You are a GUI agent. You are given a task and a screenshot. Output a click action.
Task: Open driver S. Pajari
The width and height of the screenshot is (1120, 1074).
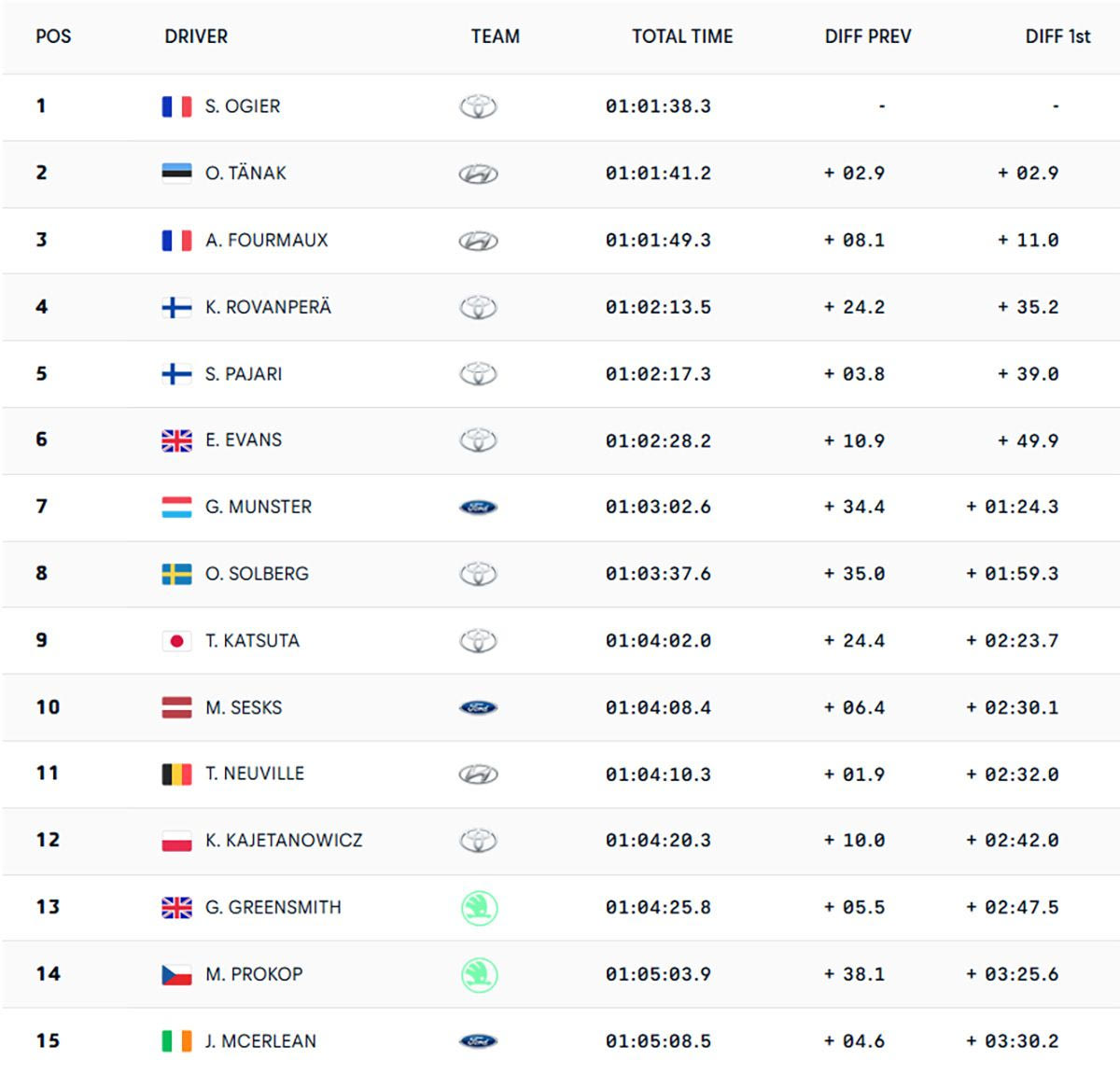(x=244, y=374)
